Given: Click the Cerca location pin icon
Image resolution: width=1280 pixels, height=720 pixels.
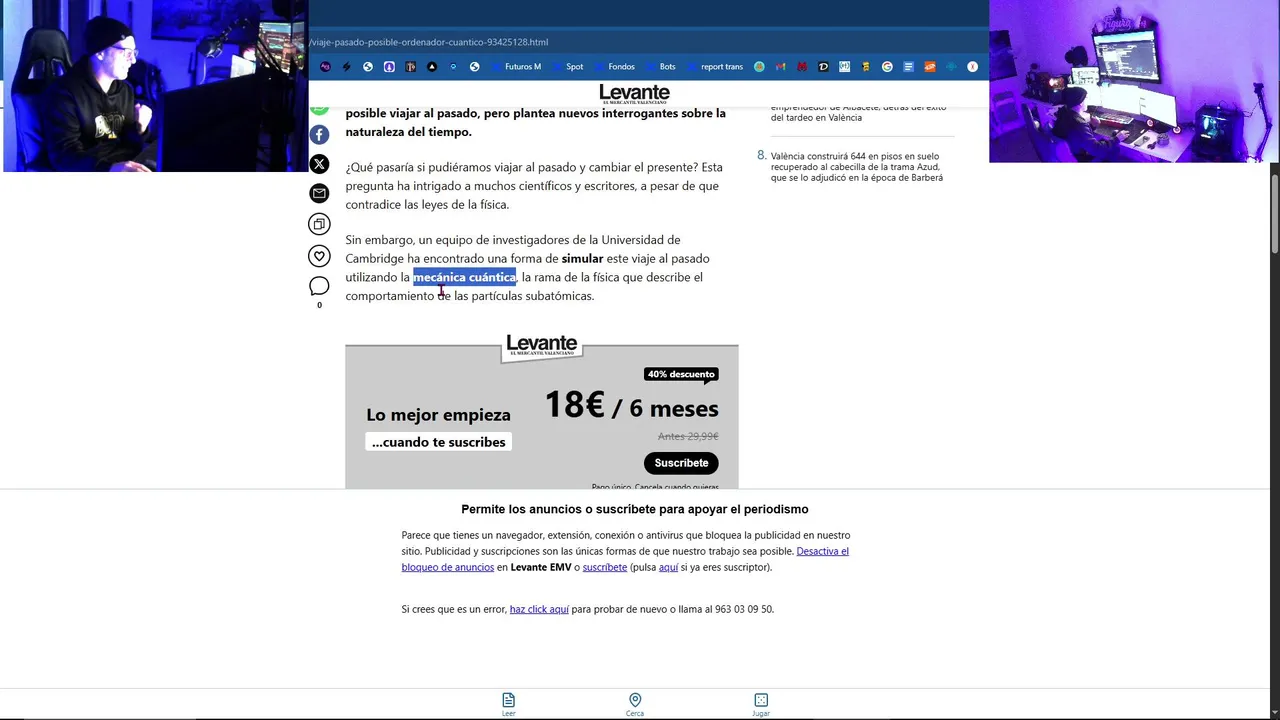Looking at the screenshot, I should pos(635,703).
